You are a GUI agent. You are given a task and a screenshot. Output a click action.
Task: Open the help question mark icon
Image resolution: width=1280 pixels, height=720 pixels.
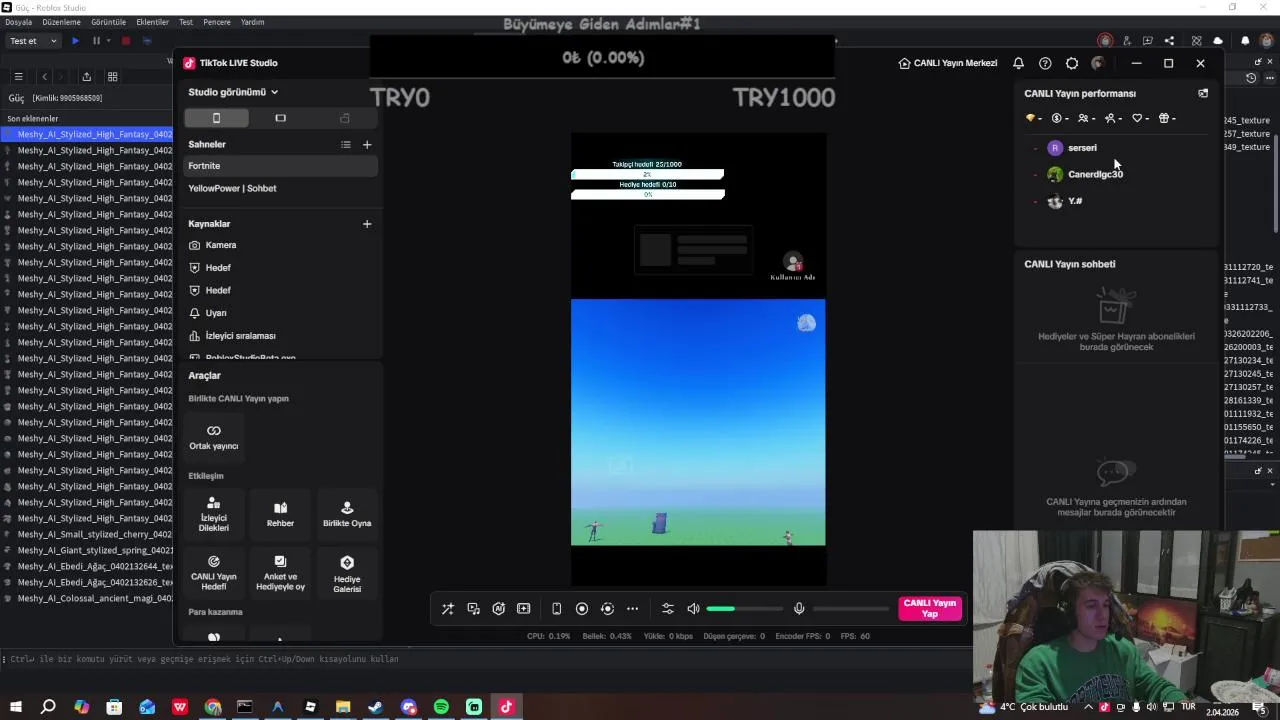(1045, 63)
